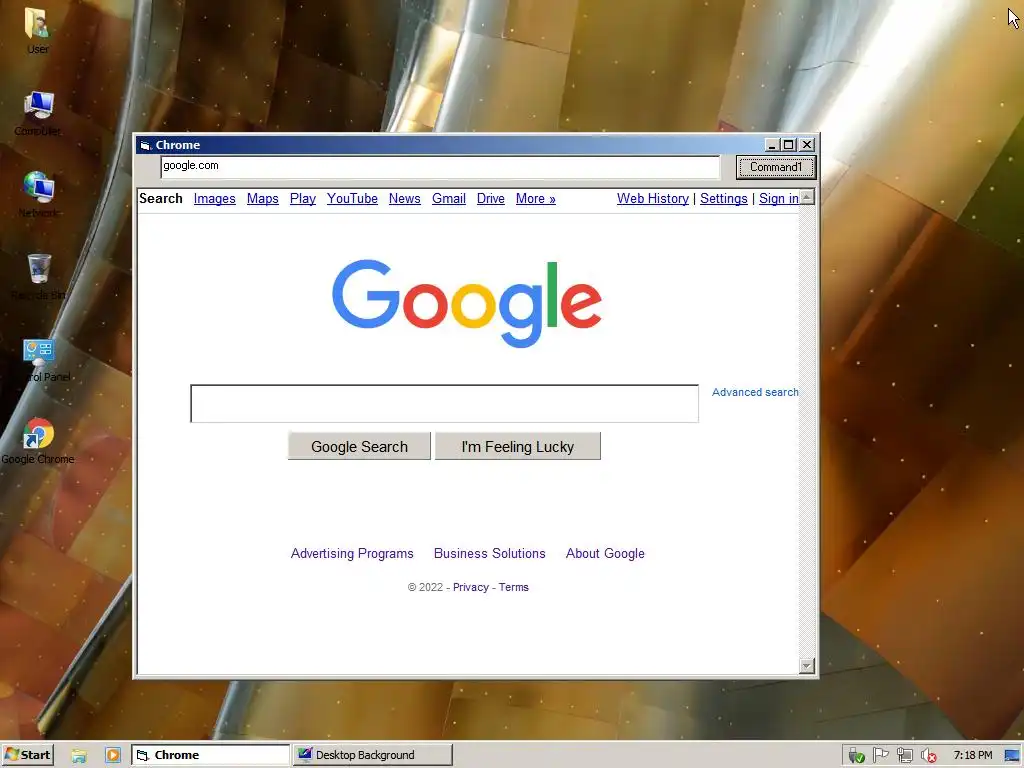Open the media player quick launch icon
This screenshot has height=768, width=1024.
coord(112,756)
